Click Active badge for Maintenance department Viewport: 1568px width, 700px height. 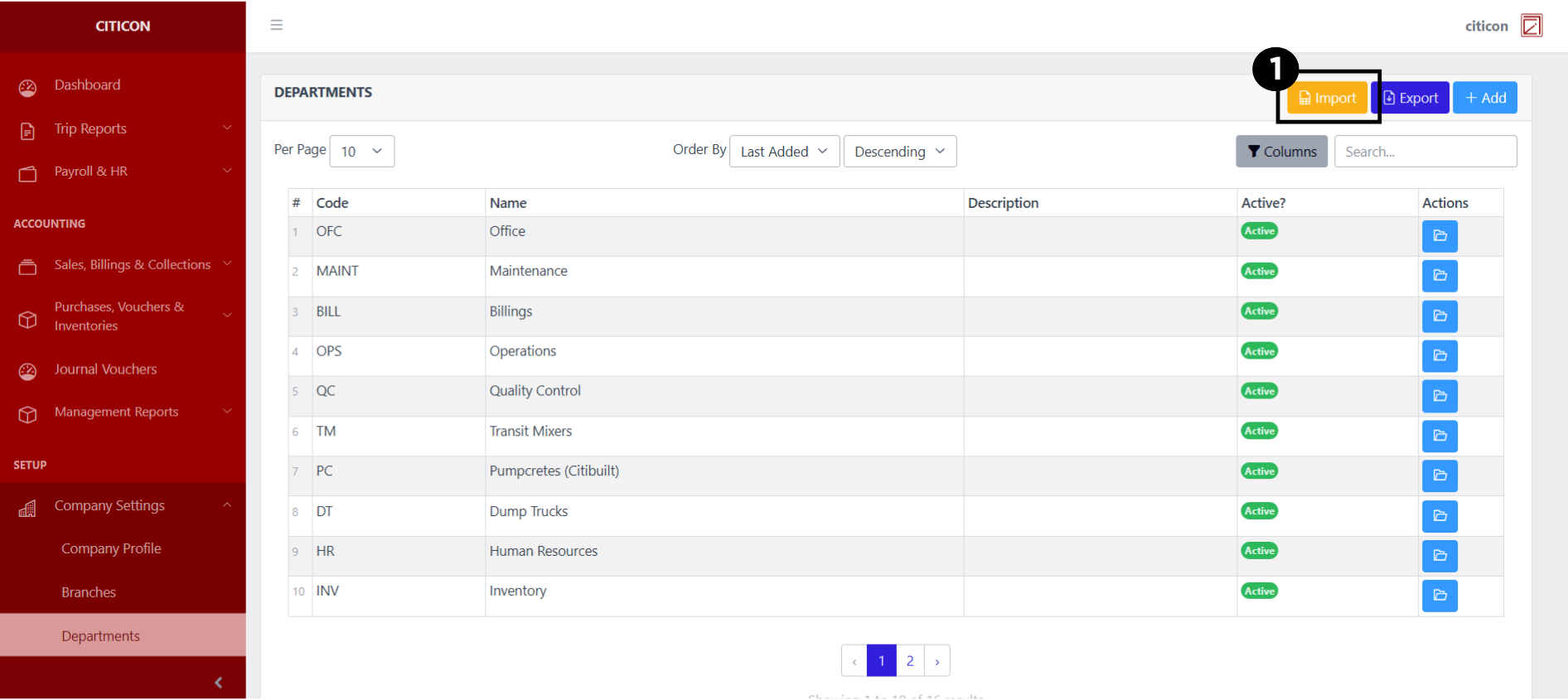pos(1259,272)
